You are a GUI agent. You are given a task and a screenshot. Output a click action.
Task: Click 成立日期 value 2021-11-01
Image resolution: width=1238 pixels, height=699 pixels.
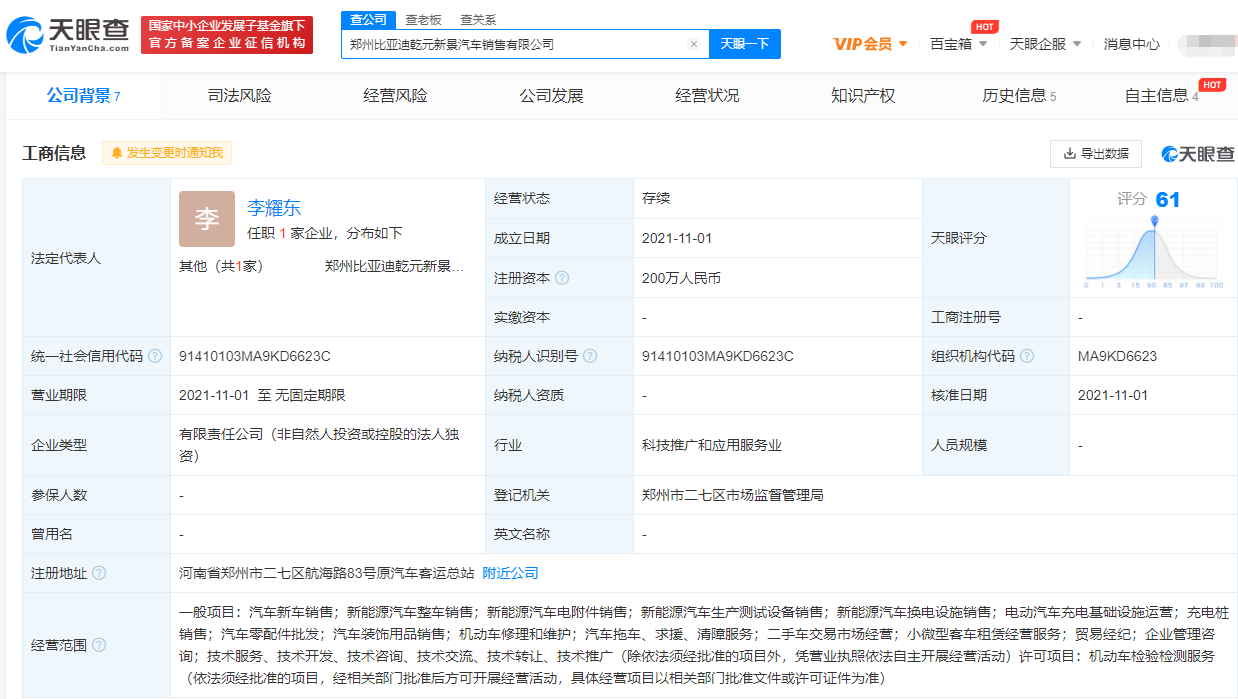676,238
